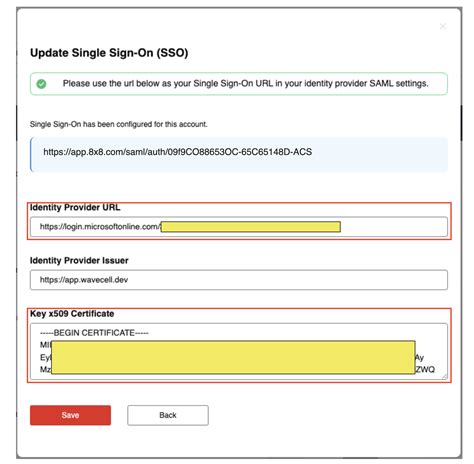Image resolution: width=474 pixels, height=464 pixels.
Task: Click the yellow redaction in the Provider URL
Action: click(x=251, y=227)
